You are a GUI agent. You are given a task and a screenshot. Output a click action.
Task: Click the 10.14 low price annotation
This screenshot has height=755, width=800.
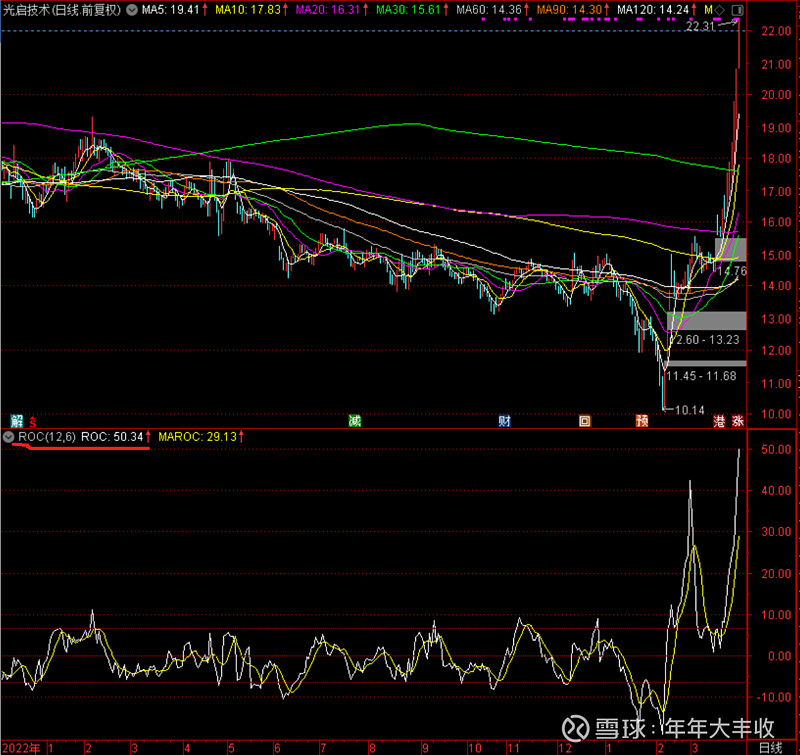[689, 410]
